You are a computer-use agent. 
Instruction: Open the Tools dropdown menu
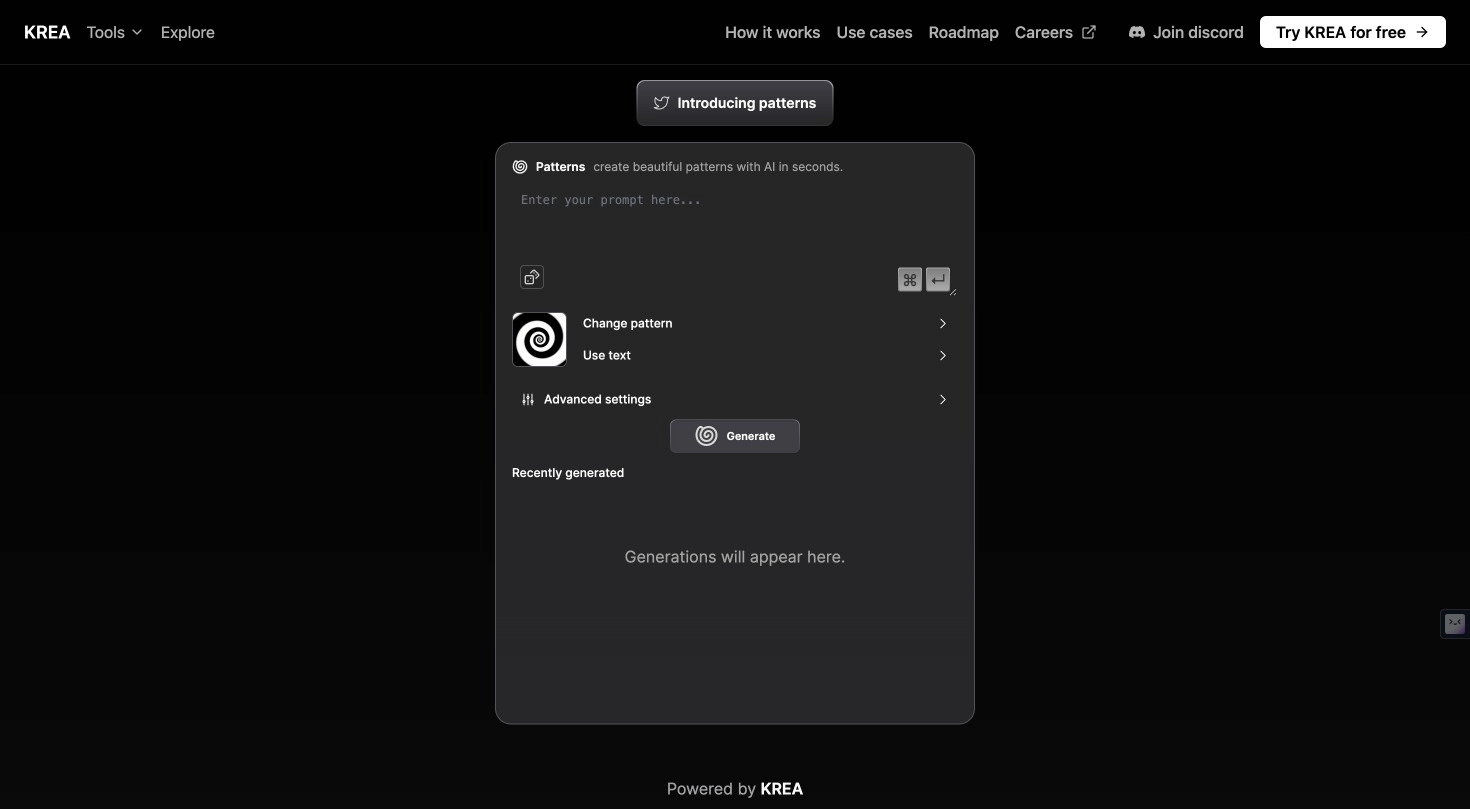pos(114,32)
